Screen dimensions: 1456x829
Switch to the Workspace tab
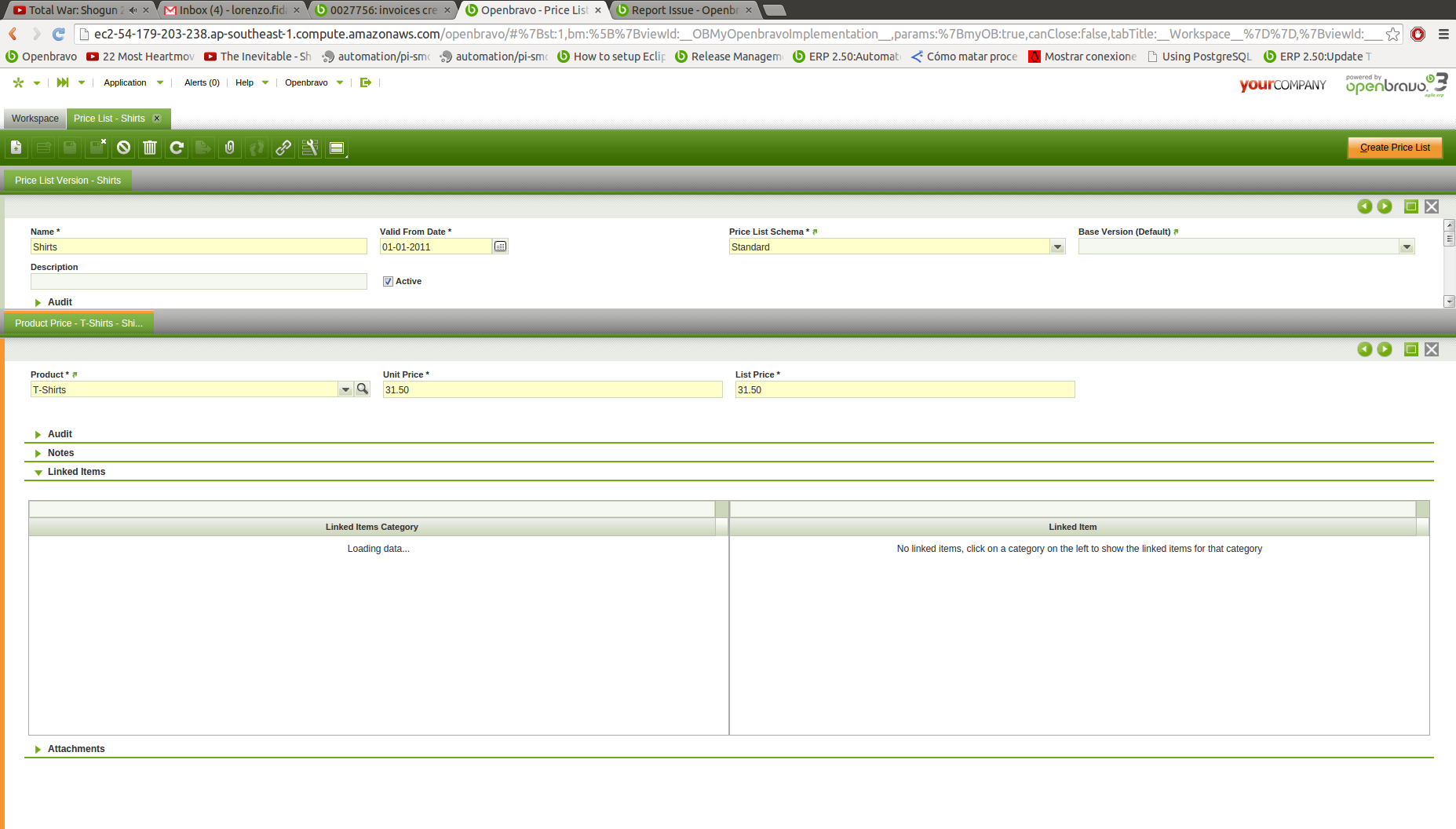tap(35, 119)
